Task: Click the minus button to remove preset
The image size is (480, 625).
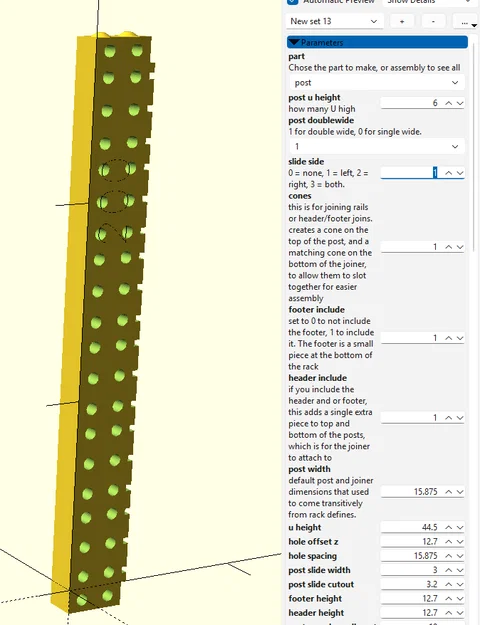Action: pos(433,21)
